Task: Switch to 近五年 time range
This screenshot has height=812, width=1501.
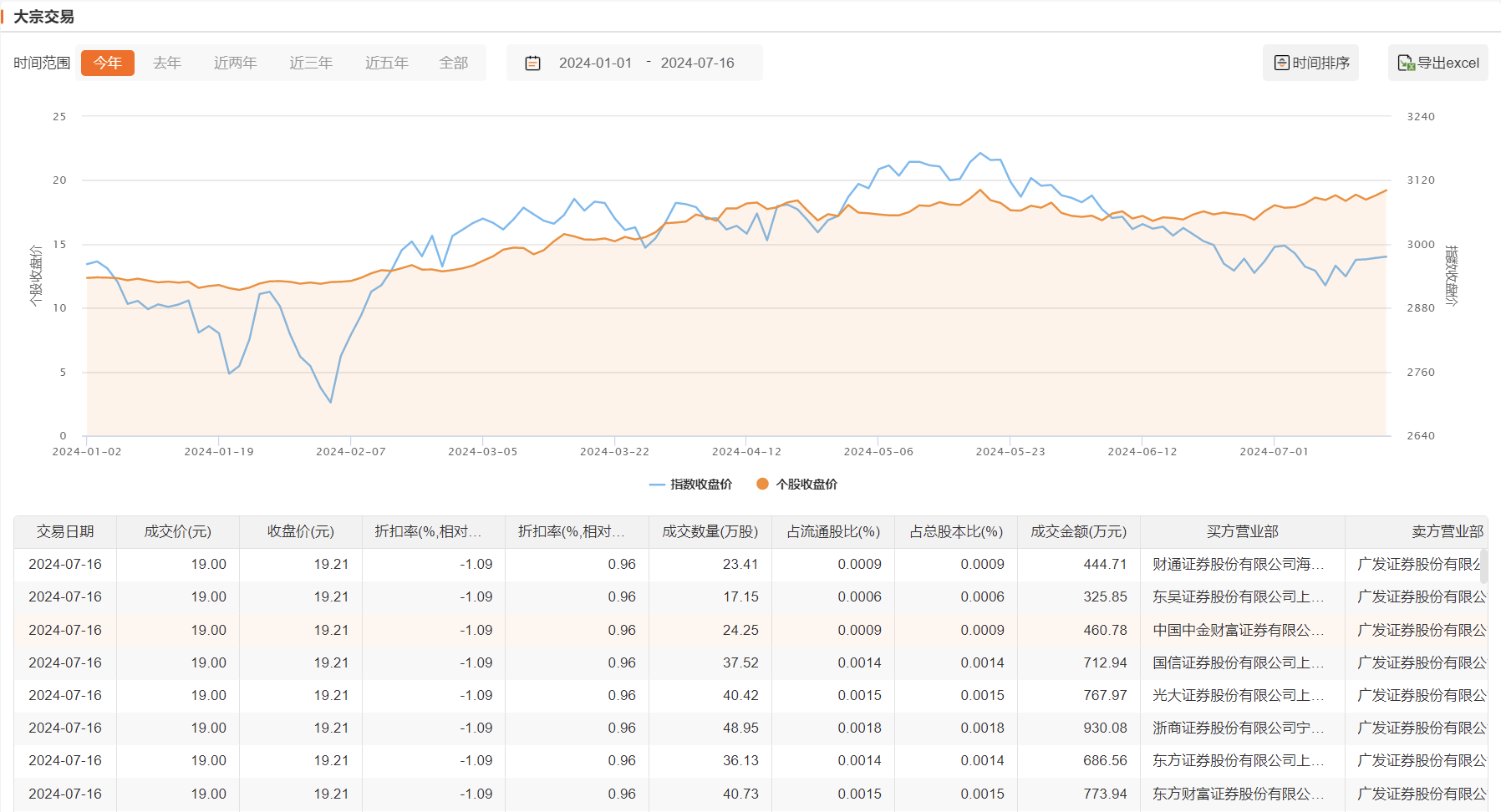Action: point(387,63)
